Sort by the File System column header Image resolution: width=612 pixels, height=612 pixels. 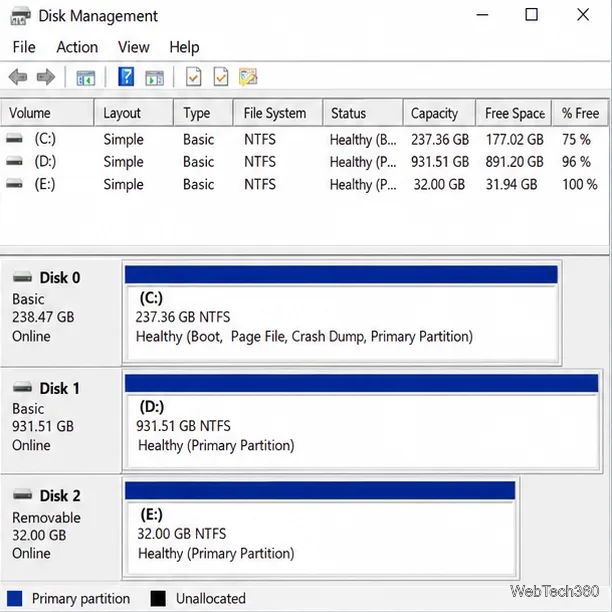(x=278, y=113)
